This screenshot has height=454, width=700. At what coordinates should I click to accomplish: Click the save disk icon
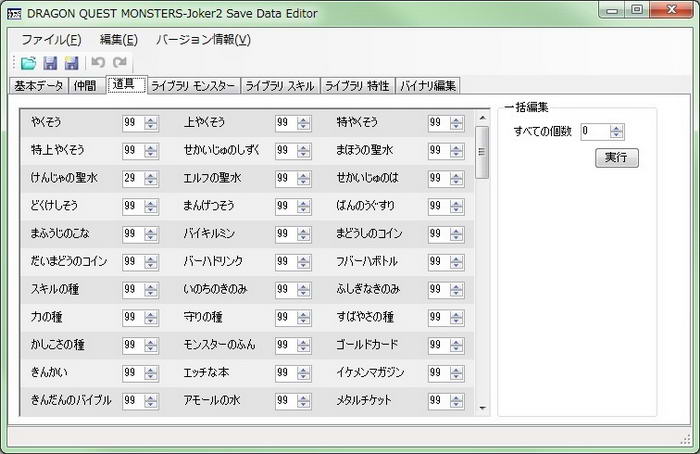[x=50, y=63]
